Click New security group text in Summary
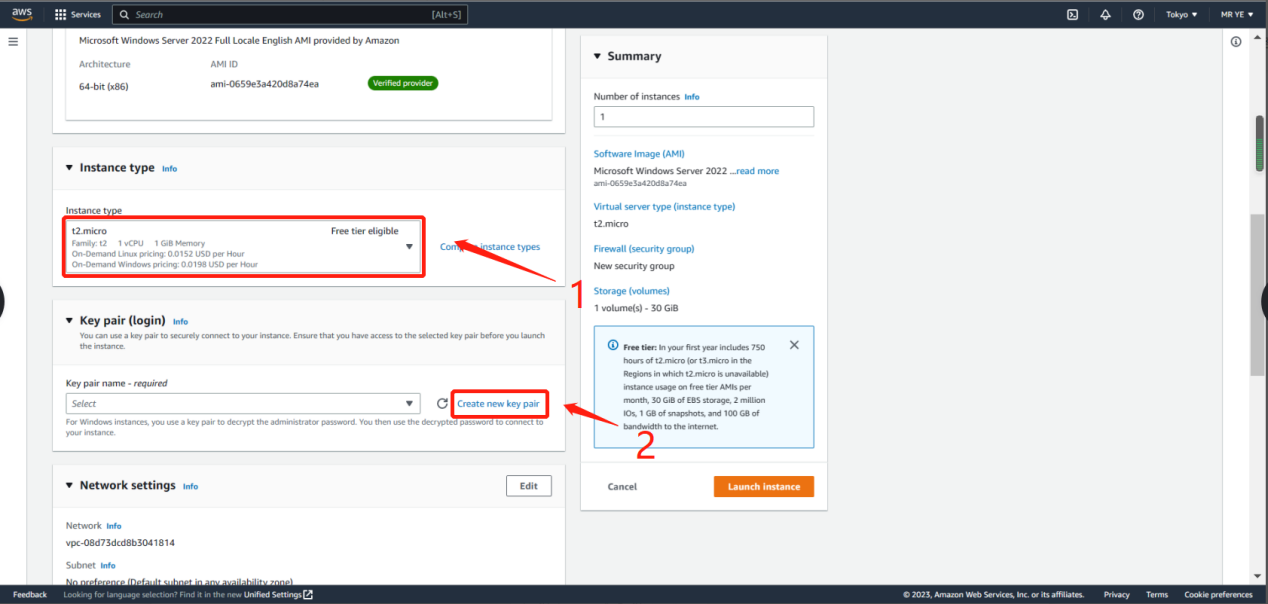Screen dimensions: 1268x604 [634, 266]
